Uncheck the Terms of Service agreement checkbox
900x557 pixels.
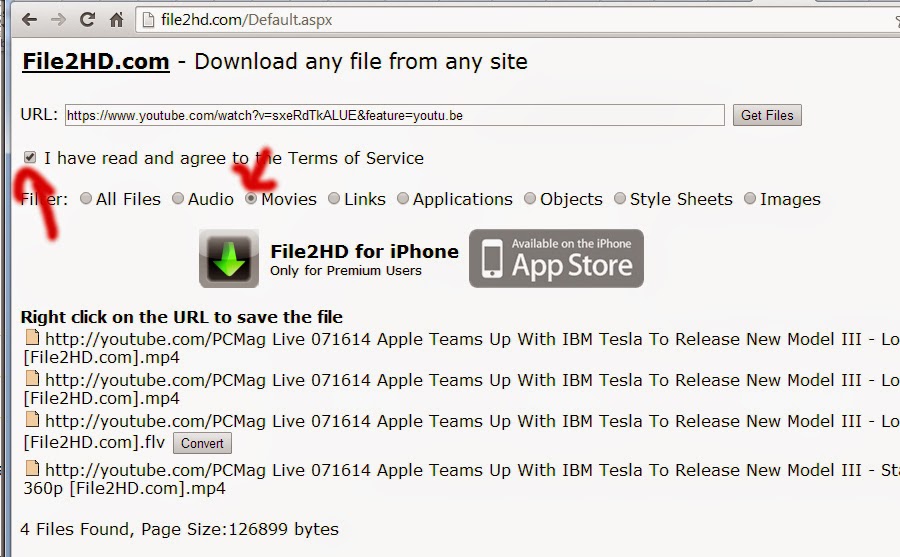pyautogui.click(x=30, y=157)
